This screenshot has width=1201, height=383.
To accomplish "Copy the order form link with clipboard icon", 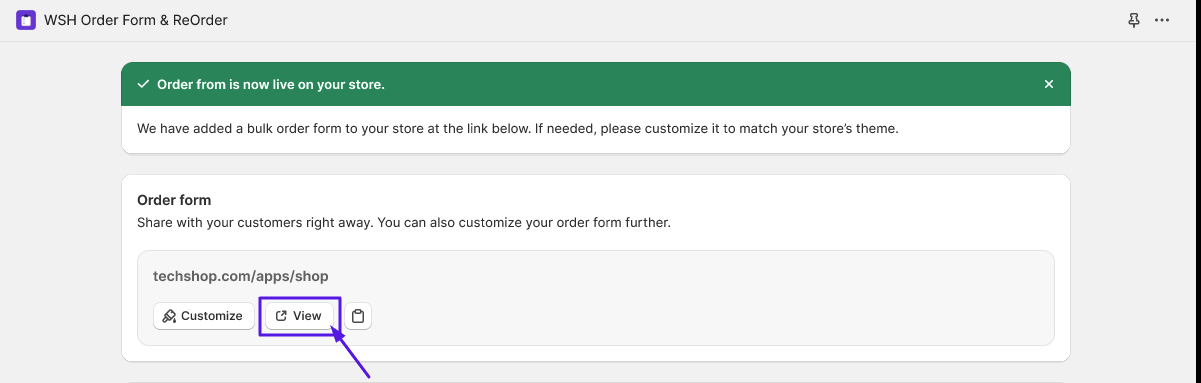I will click(358, 316).
